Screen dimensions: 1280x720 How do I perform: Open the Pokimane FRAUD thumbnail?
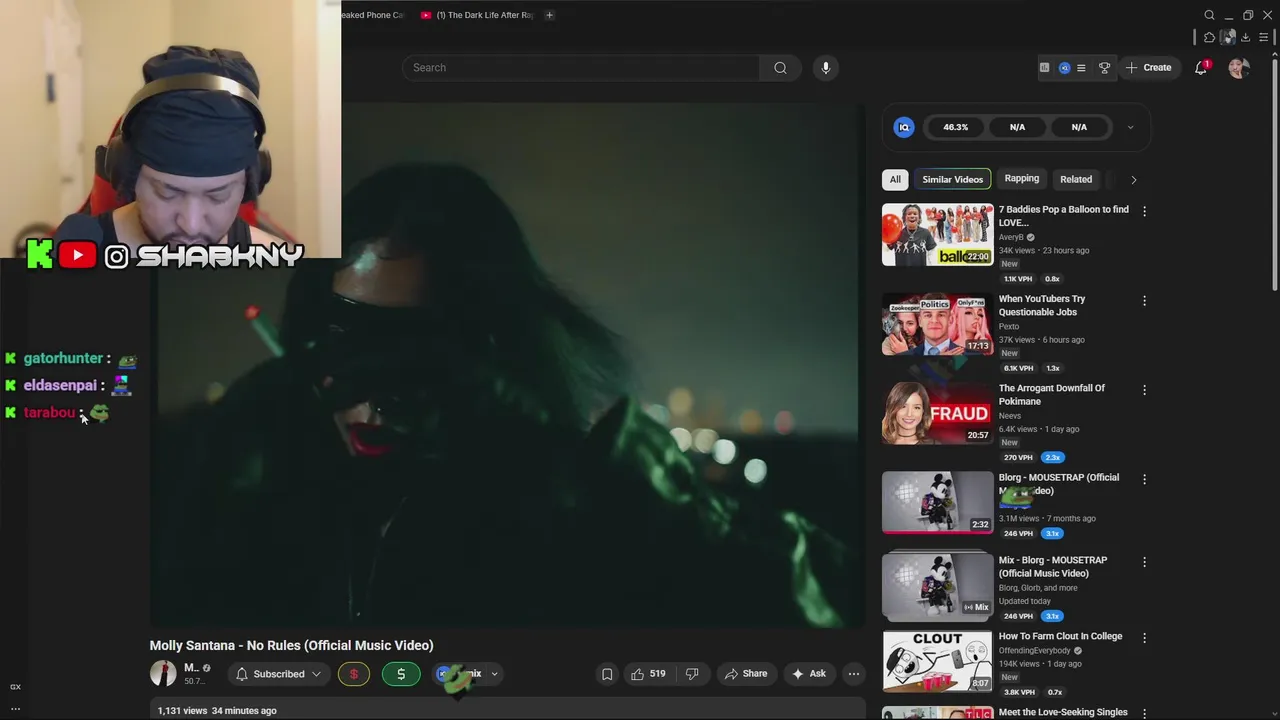click(x=937, y=413)
